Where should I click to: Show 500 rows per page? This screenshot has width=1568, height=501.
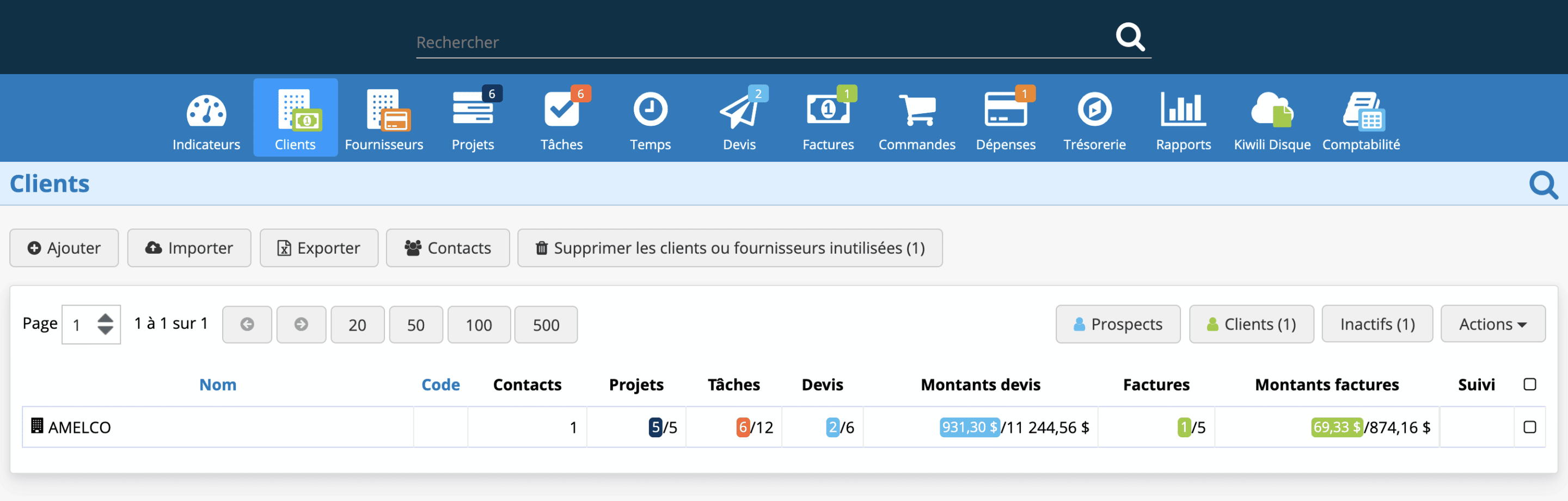pyautogui.click(x=546, y=325)
